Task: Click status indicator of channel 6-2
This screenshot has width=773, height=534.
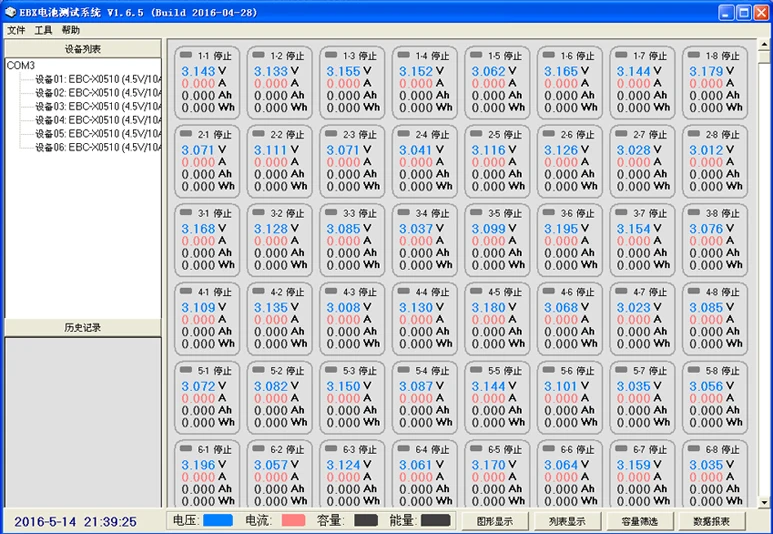Action: point(258,448)
